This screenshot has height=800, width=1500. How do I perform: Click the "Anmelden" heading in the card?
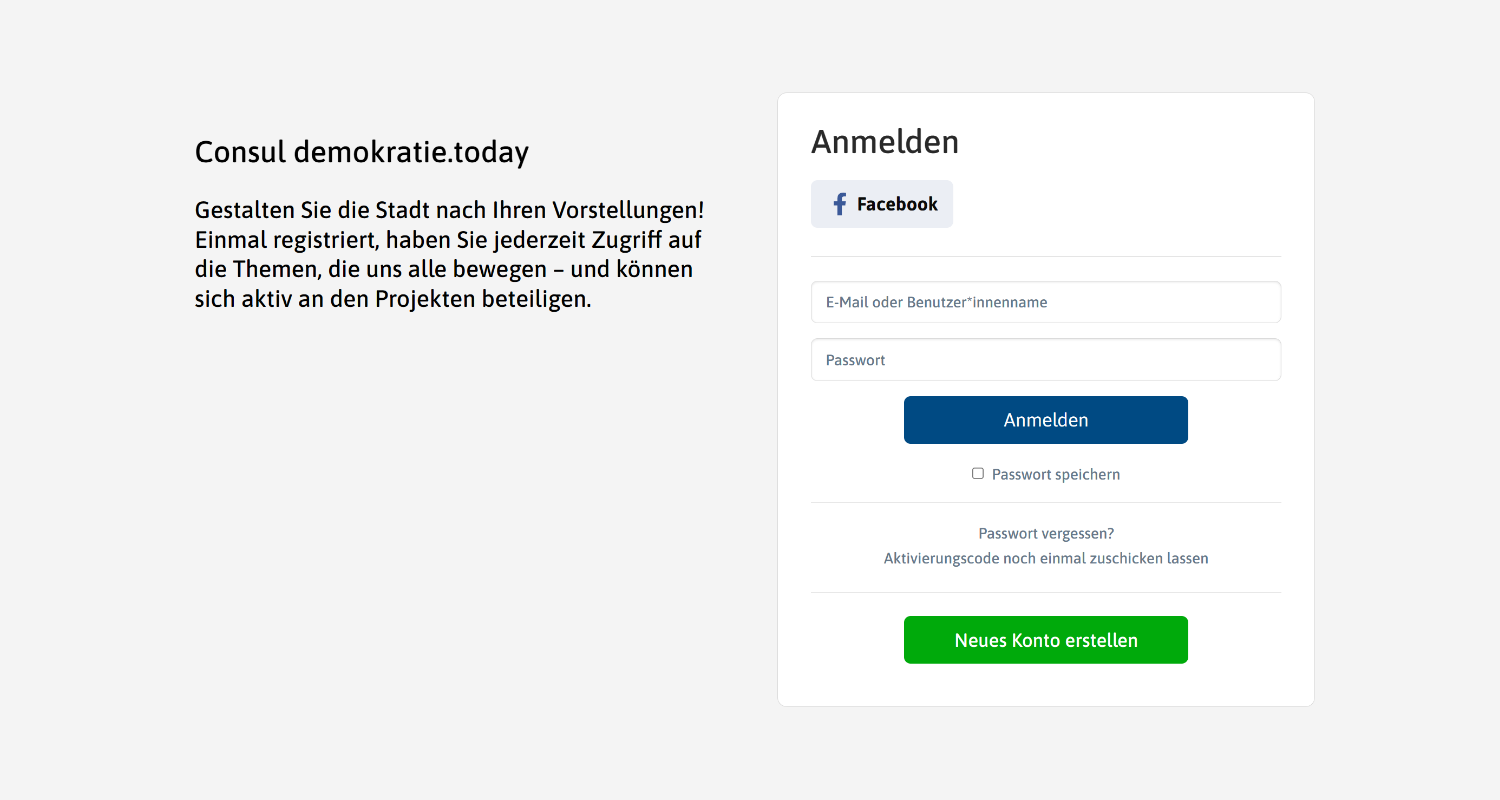pos(884,142)
